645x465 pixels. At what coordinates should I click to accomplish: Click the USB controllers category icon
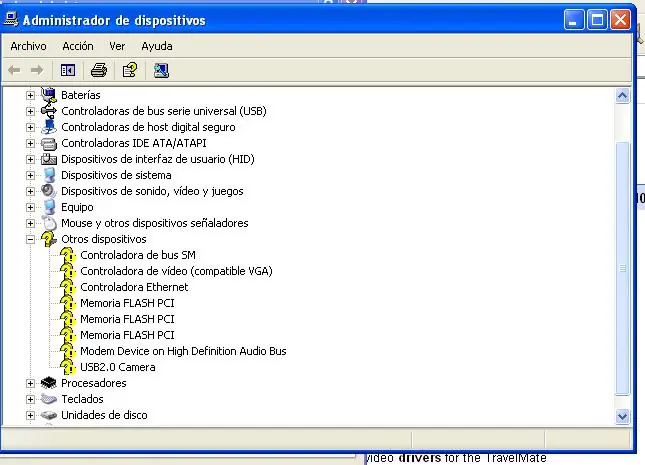tap(49, 111)
